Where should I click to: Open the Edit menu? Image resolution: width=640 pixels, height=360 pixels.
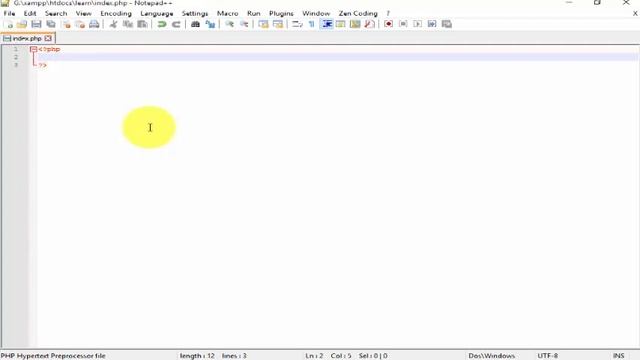click(30, 13)
